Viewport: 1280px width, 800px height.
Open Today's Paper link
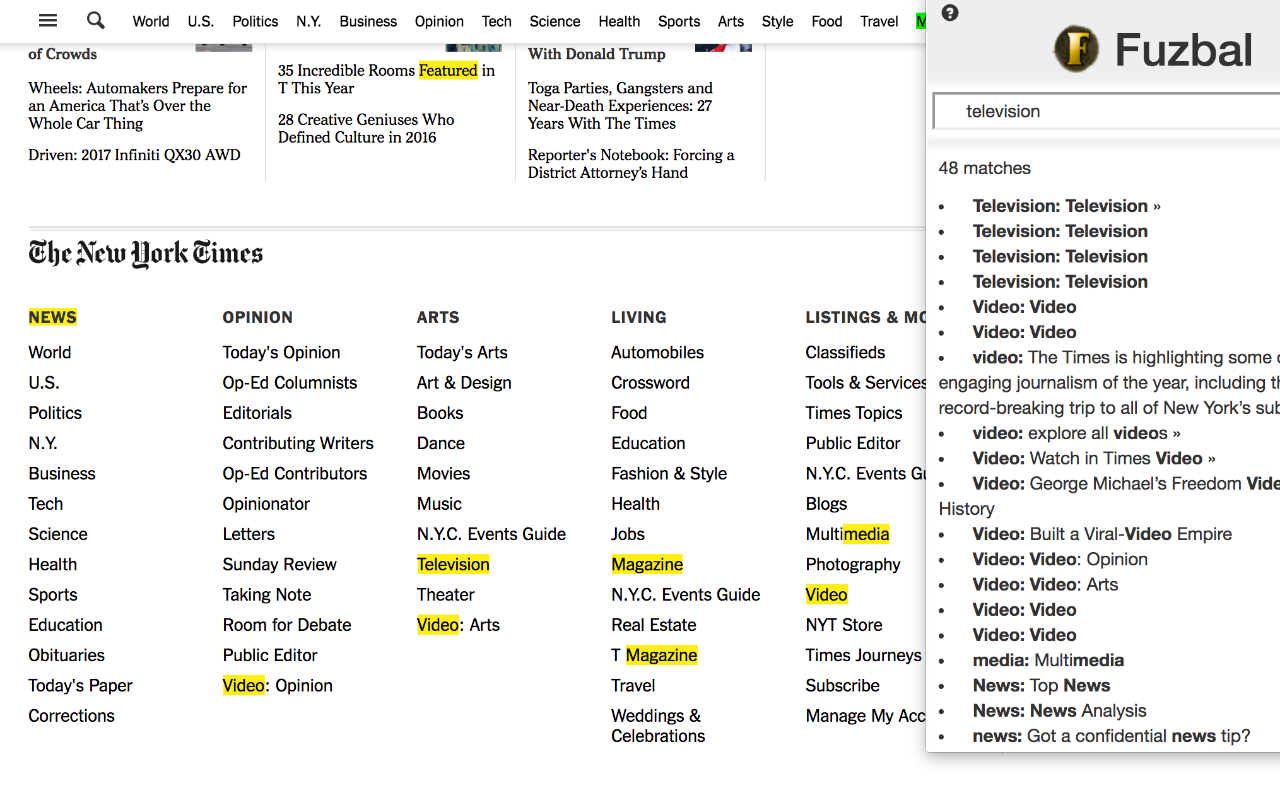point(80,685)
